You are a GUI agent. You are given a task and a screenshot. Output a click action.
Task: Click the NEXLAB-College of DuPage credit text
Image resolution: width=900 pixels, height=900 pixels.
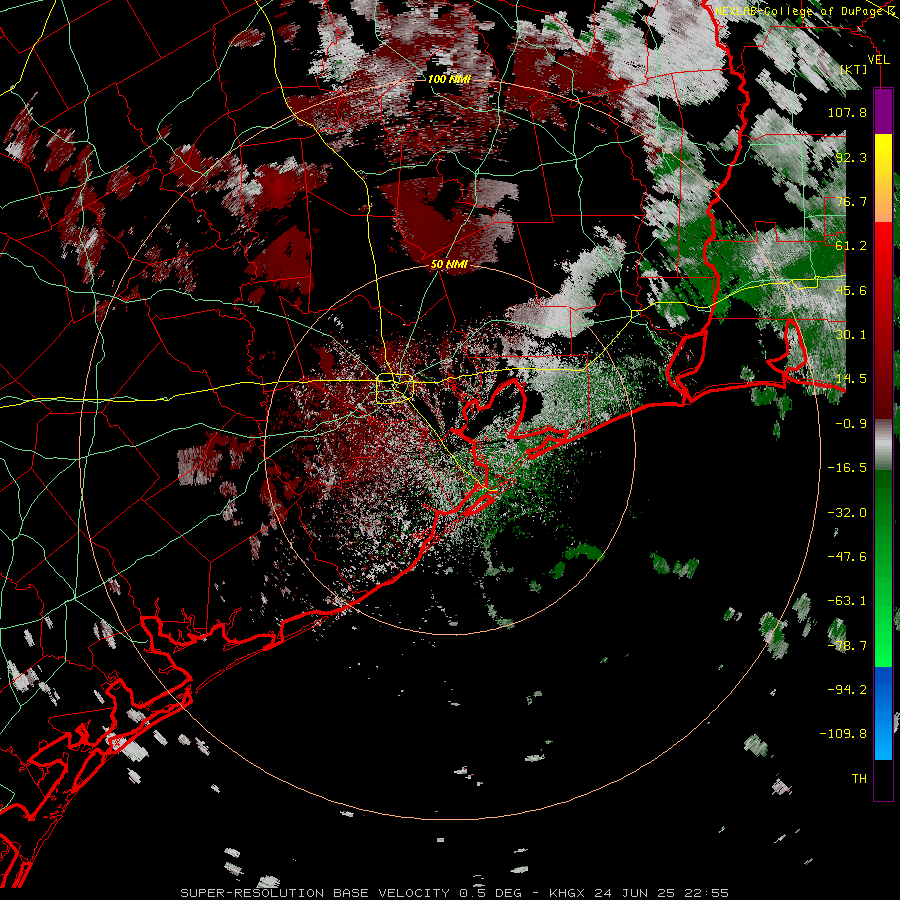(x=805, y=11)
